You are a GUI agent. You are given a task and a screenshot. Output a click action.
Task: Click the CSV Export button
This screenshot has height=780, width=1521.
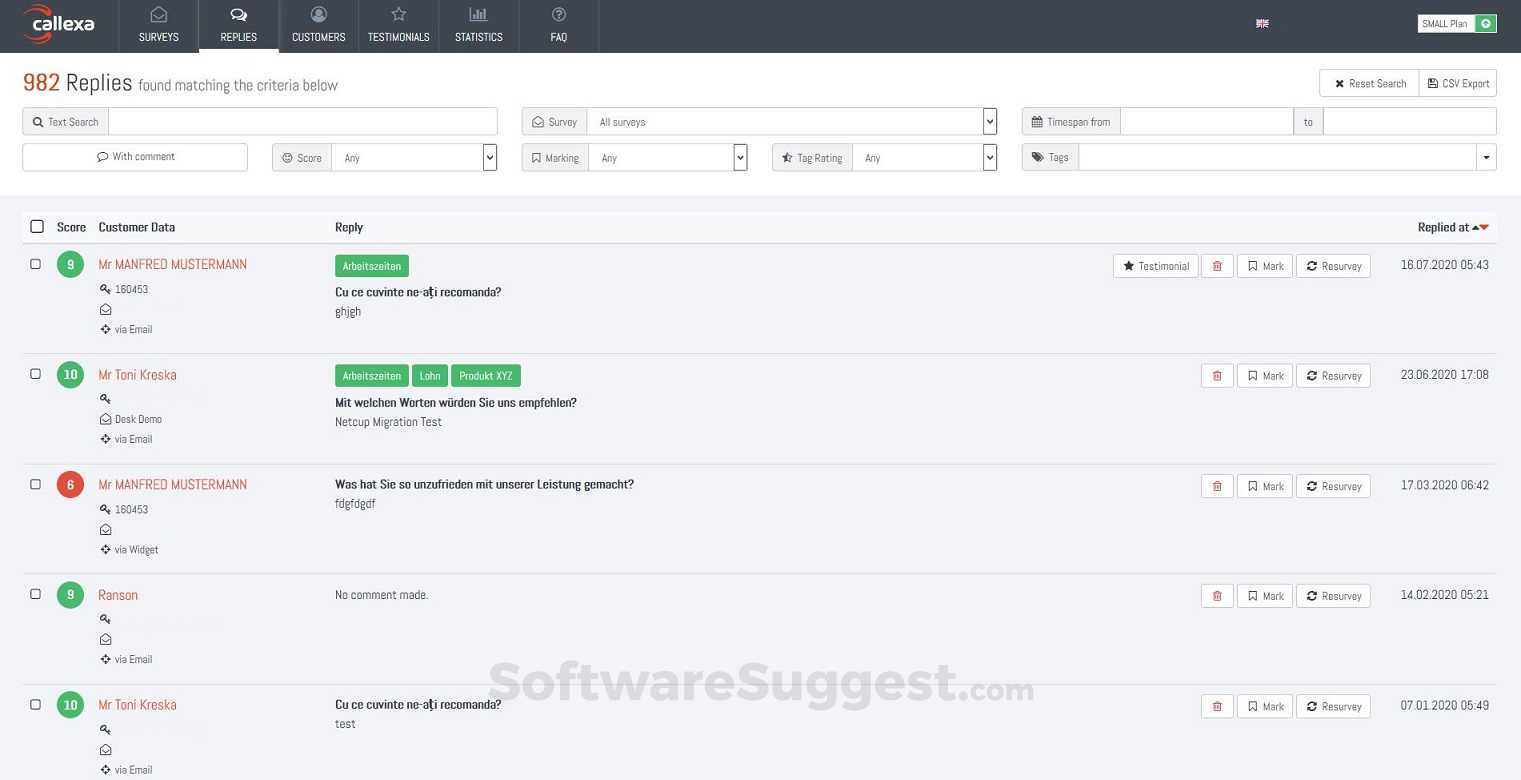pyautogui.click(x=1458, y=83)
